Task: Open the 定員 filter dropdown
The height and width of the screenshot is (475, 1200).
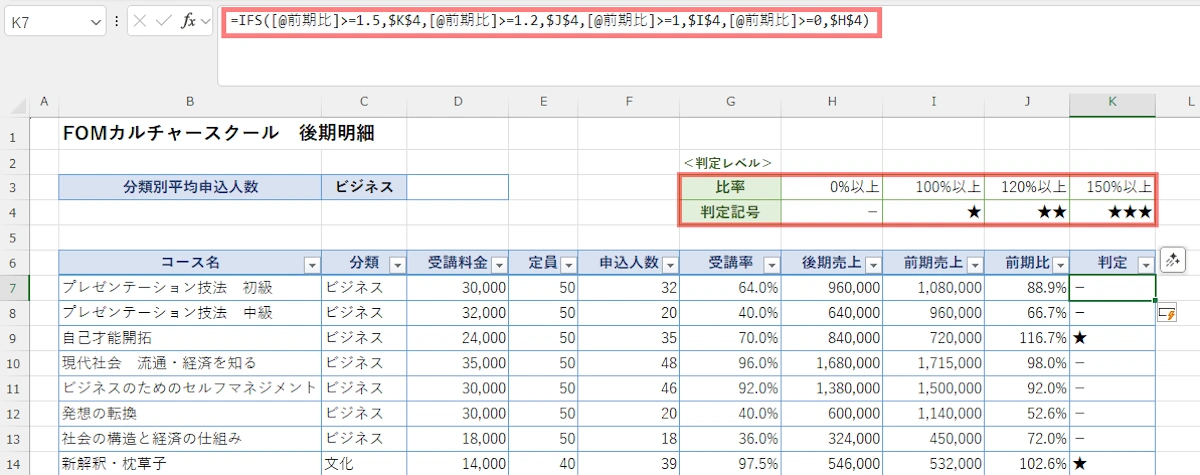Action: (x=569, y=264)
